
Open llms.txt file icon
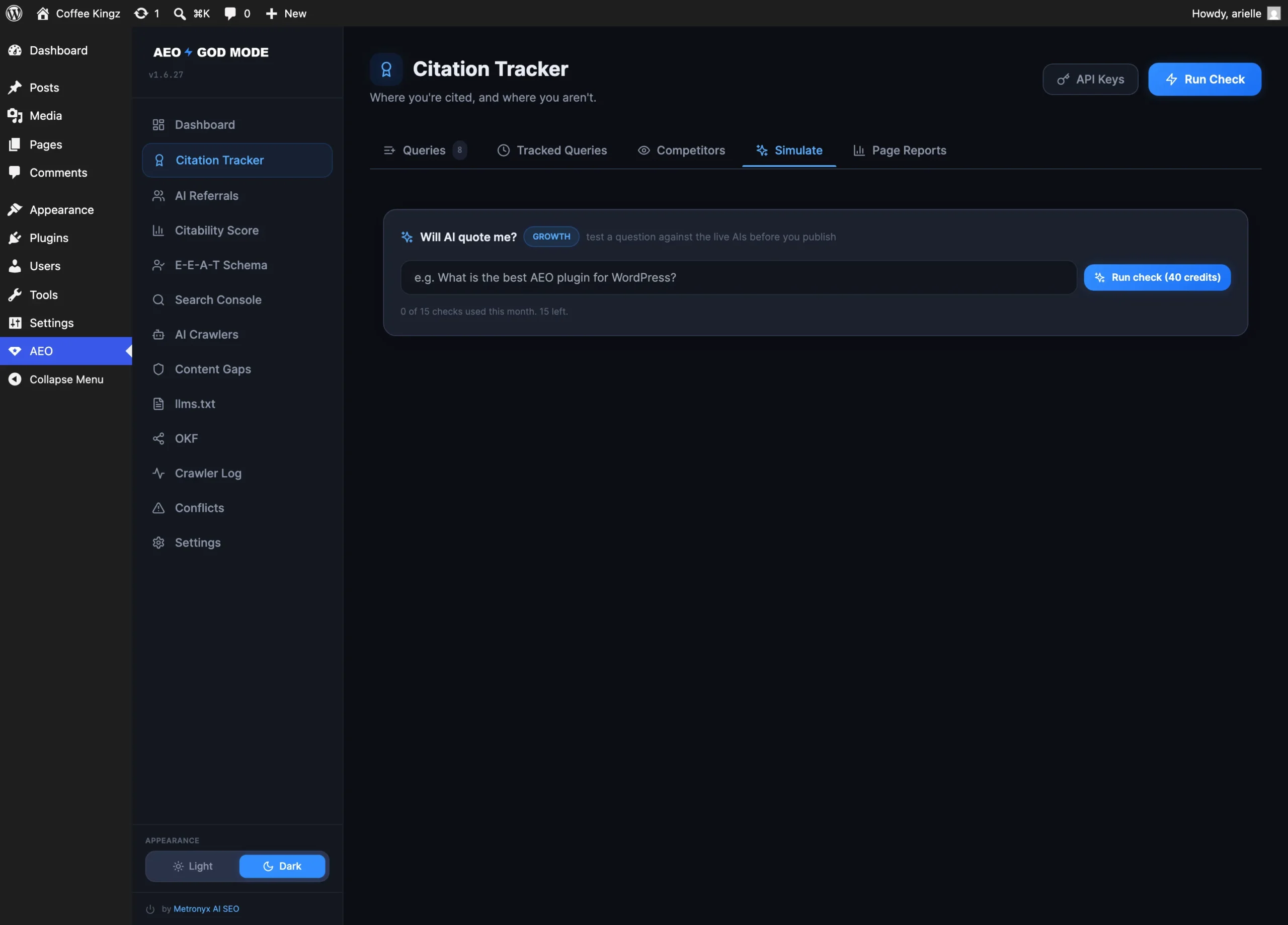click(158, 404)
